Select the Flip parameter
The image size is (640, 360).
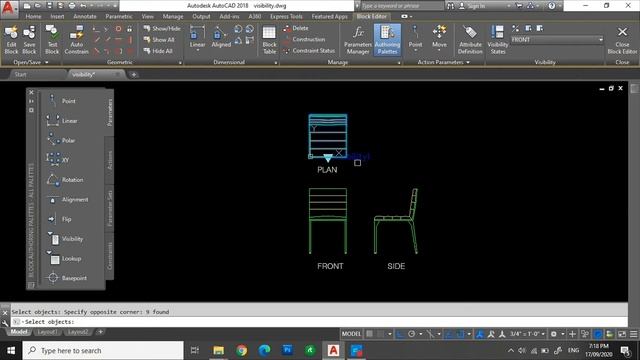coord(60,219)
